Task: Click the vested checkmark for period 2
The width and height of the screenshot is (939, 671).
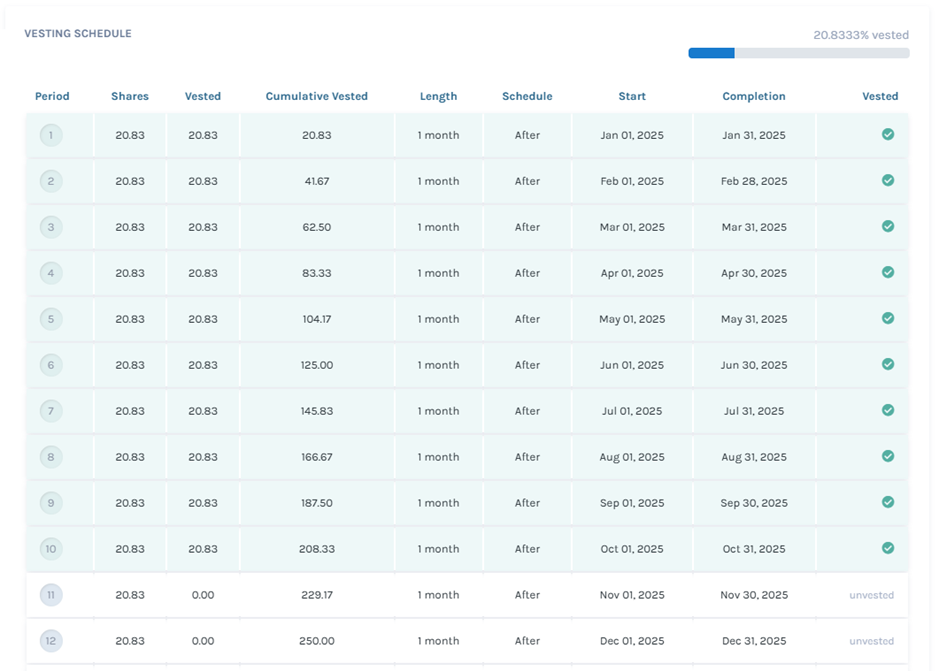Action: [x=887, y=181]
